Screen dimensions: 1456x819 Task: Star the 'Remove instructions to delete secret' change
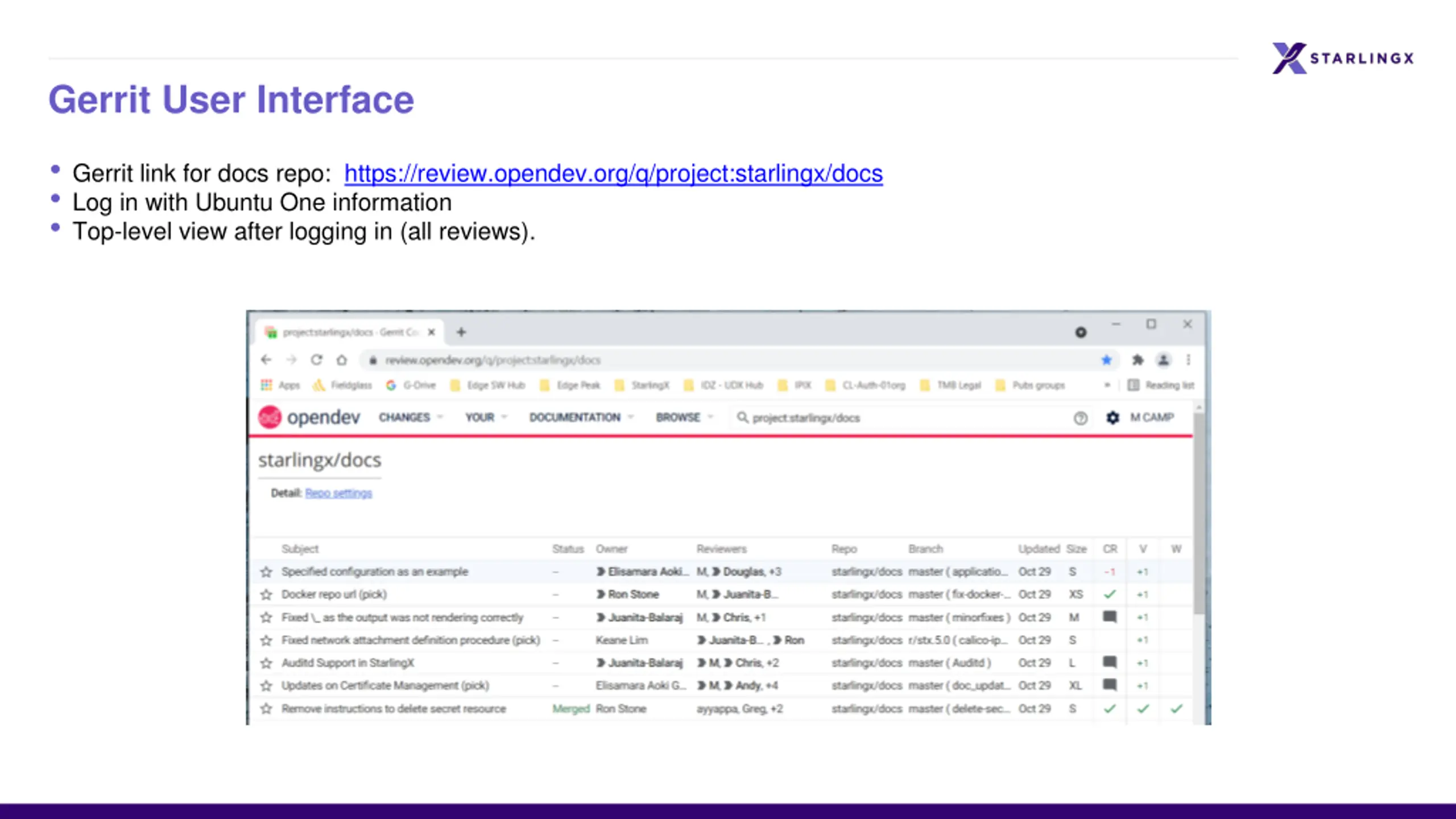point(266,709)
